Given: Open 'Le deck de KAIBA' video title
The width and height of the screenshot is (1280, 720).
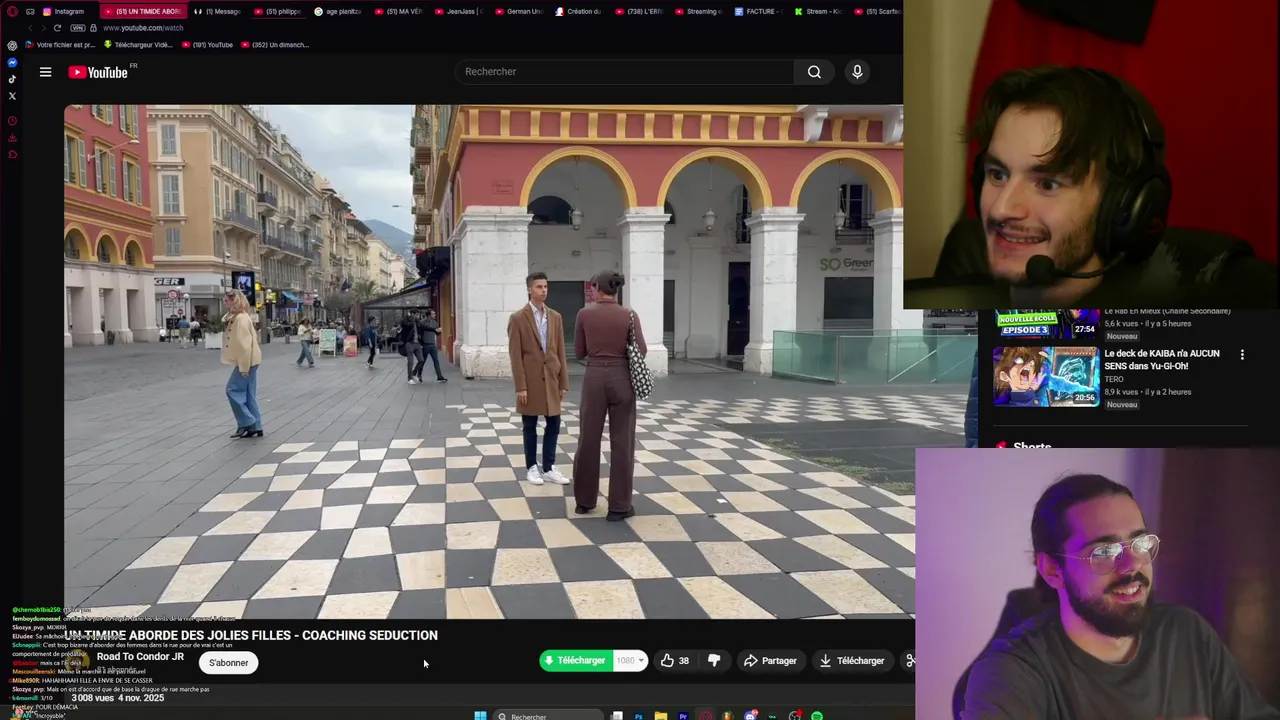Looking at the screenshot, I should point(1162,360).
